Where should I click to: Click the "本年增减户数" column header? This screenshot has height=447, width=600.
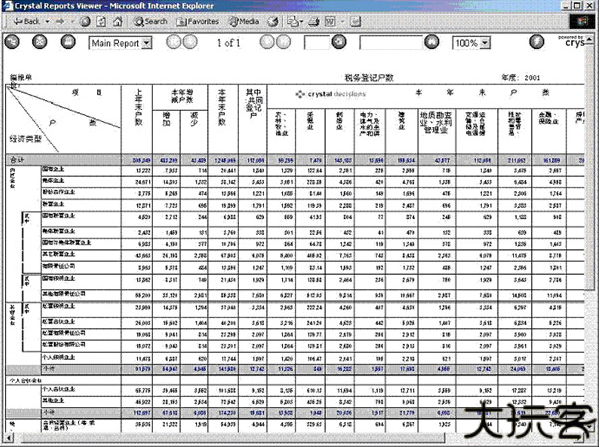point(182,96)
